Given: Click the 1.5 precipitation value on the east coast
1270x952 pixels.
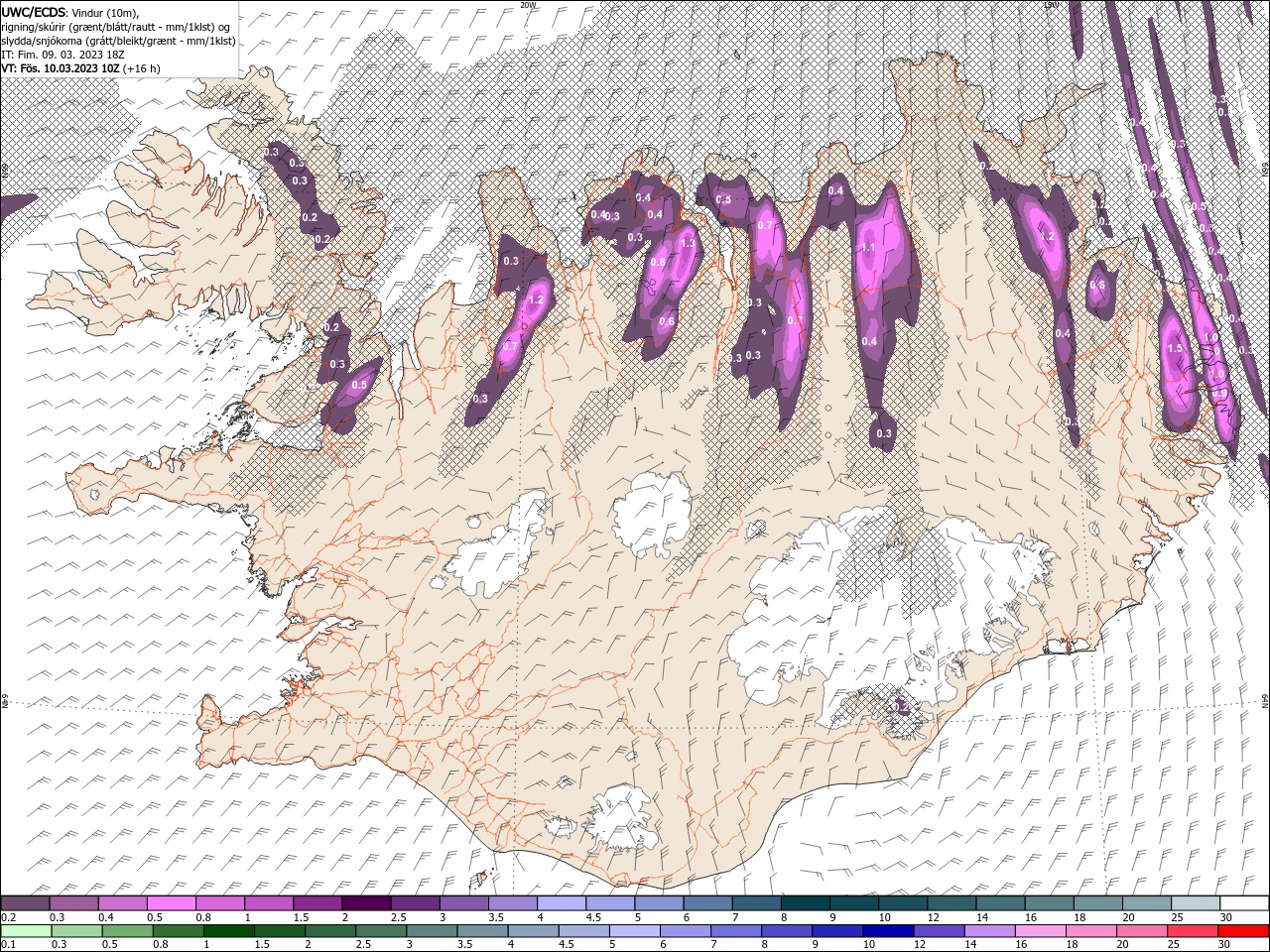Looking at the screenshot, I should tap(1177, 349).
